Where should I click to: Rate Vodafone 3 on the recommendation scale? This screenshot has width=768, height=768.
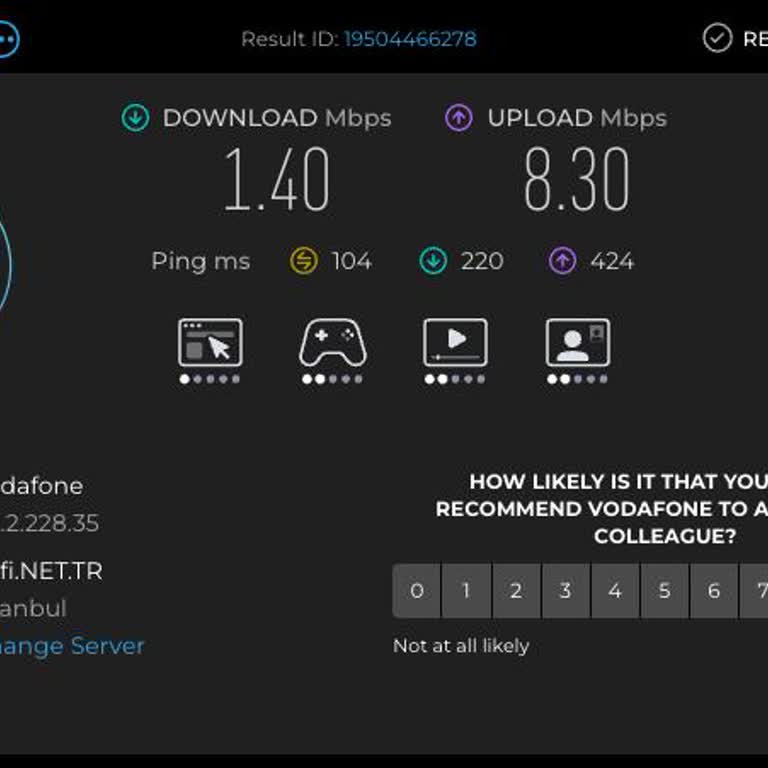pyautogui.click(x=566, y=591)
